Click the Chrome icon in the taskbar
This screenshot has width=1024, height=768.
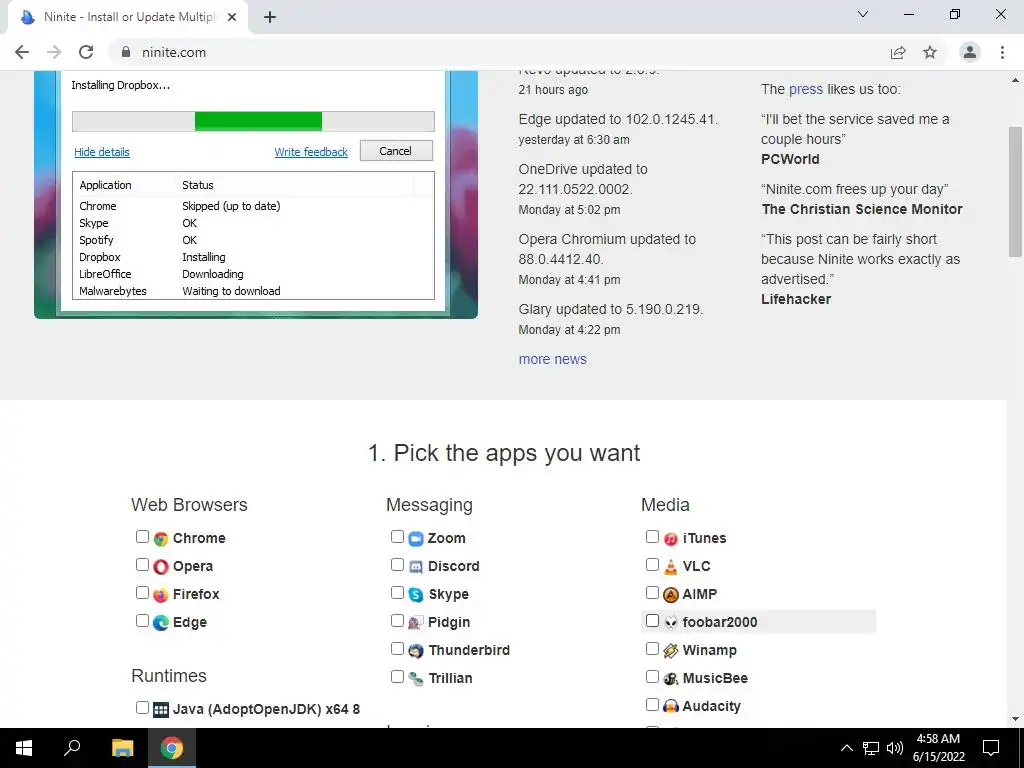point(172,748)
